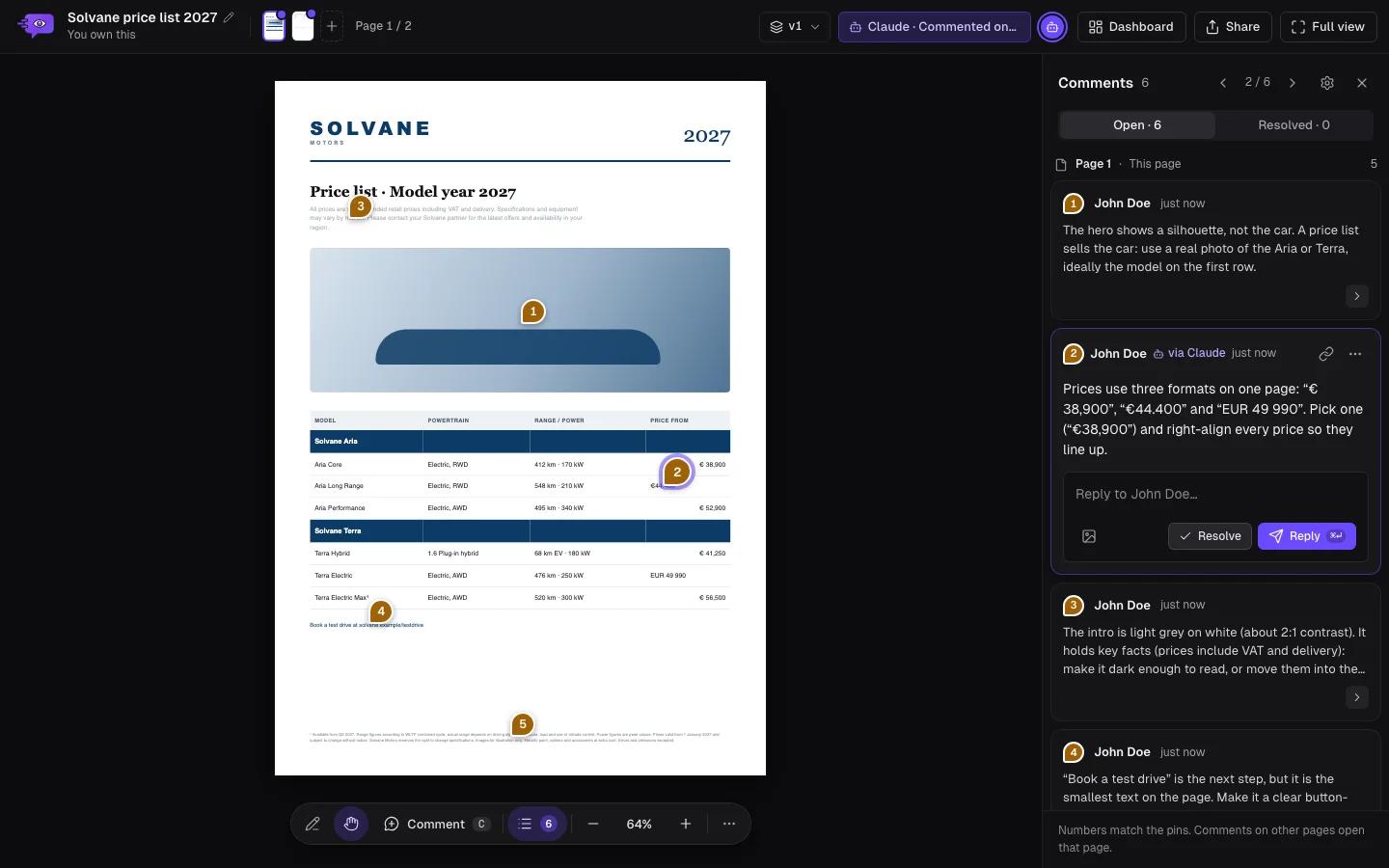Click comment pin 1 on the hero image
This screenshot has height=868, width=1389.
pos(532,312)
